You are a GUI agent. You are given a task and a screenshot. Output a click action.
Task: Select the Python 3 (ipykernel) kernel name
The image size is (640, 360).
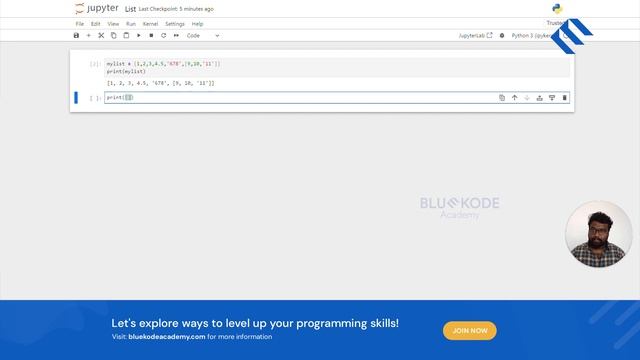[x=531, y=36]
